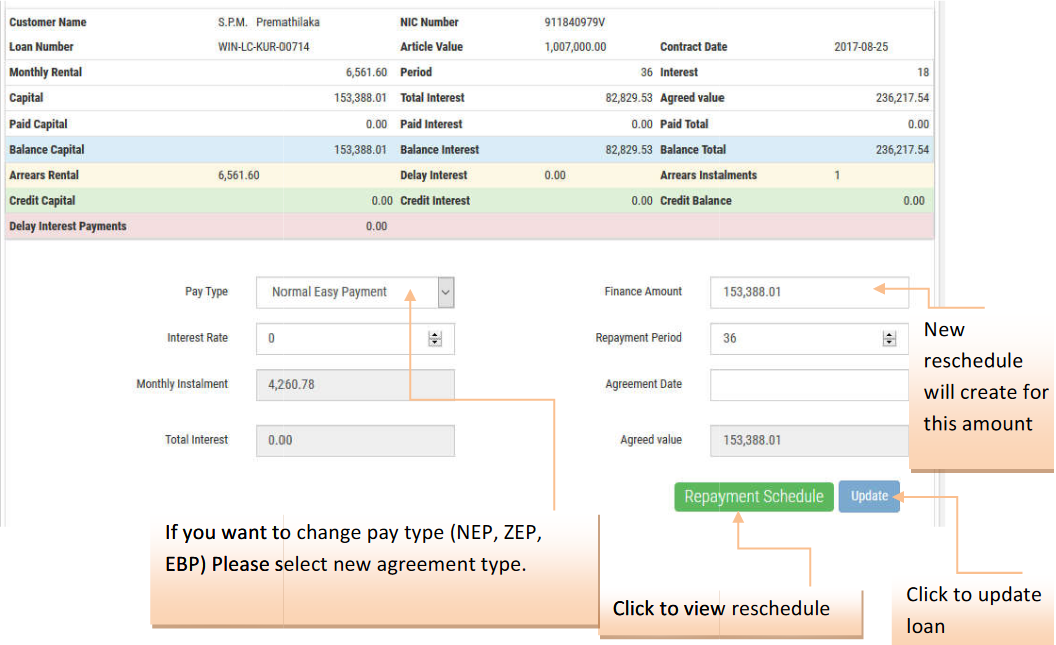Click the Delay Interest Payments row label
The height and width of the screenshot is (645, 1056).
point(68,226)
